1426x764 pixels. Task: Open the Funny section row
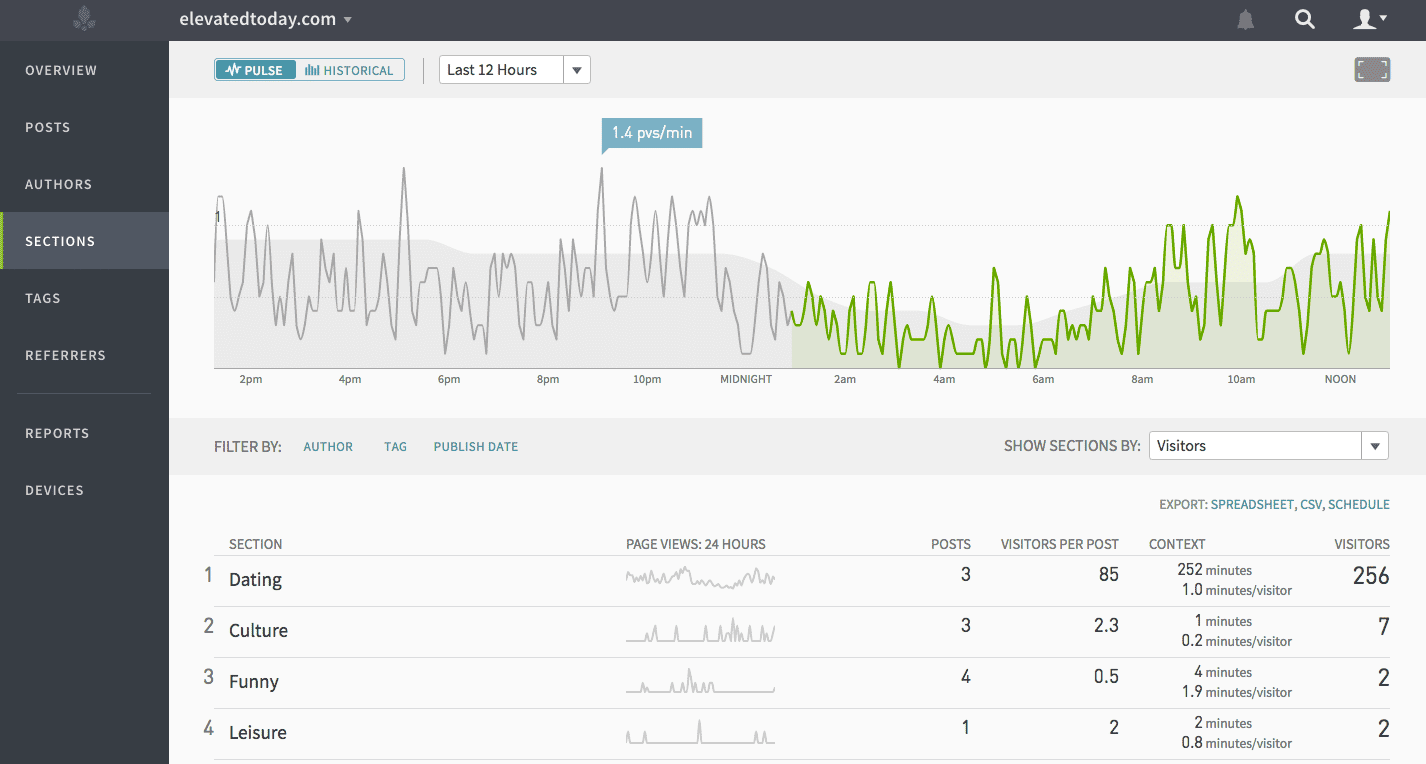pyautogui.click(x=801, y=683)
